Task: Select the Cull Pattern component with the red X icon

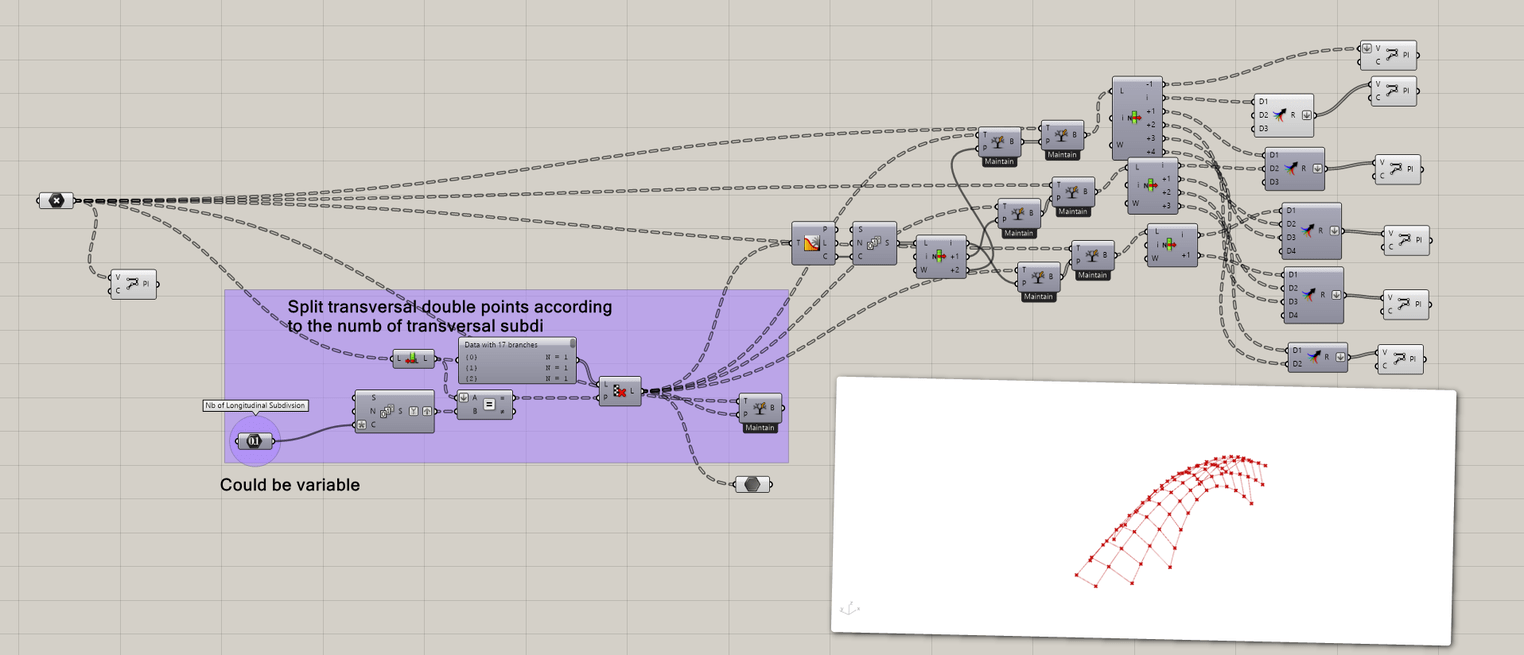Action: click(x=620, y=391)
